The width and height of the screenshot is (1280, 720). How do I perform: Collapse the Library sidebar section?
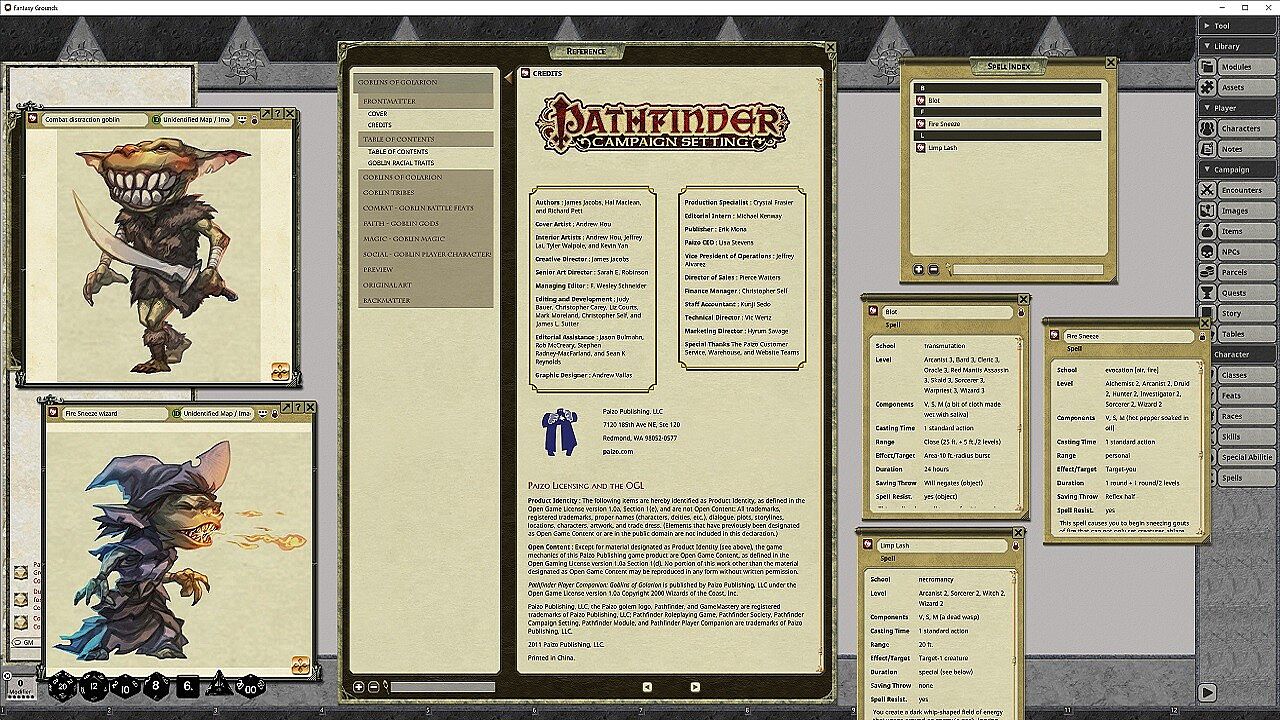[1237, 46]
